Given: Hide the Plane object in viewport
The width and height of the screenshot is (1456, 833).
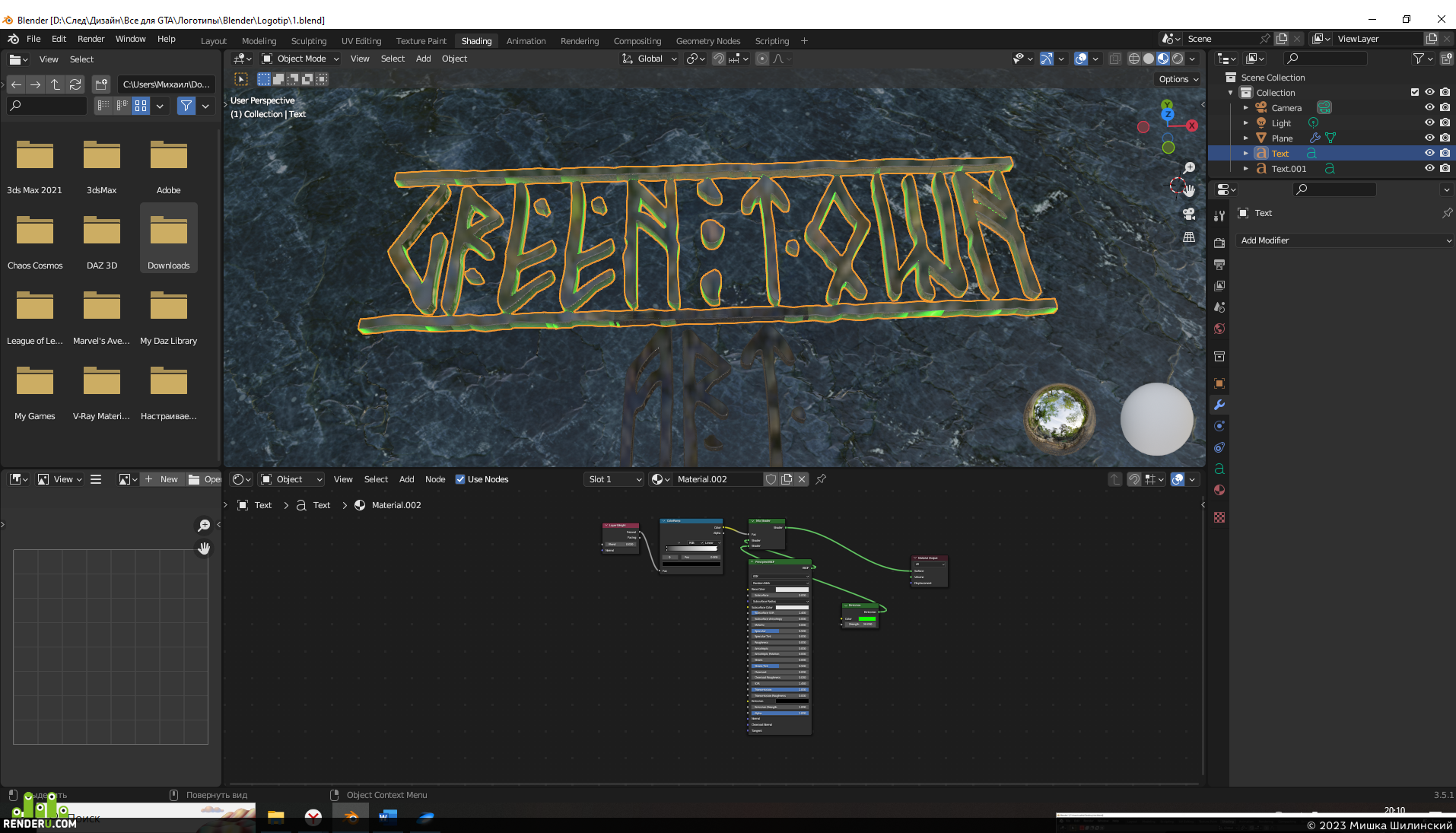Looking at the screenshot, I should click(x=1429, y=138).
